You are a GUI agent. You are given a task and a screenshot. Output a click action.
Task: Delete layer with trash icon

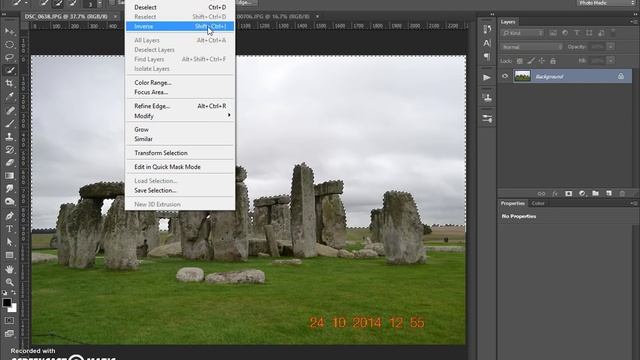(x=622, y=193)
